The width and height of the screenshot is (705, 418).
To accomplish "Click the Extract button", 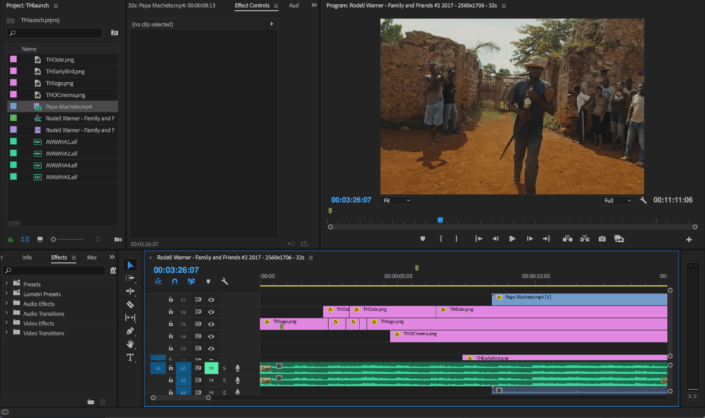I will coord(585,239).
